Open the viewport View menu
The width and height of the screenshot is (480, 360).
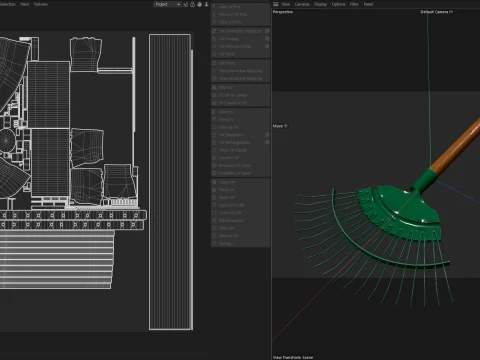point(286,4)
